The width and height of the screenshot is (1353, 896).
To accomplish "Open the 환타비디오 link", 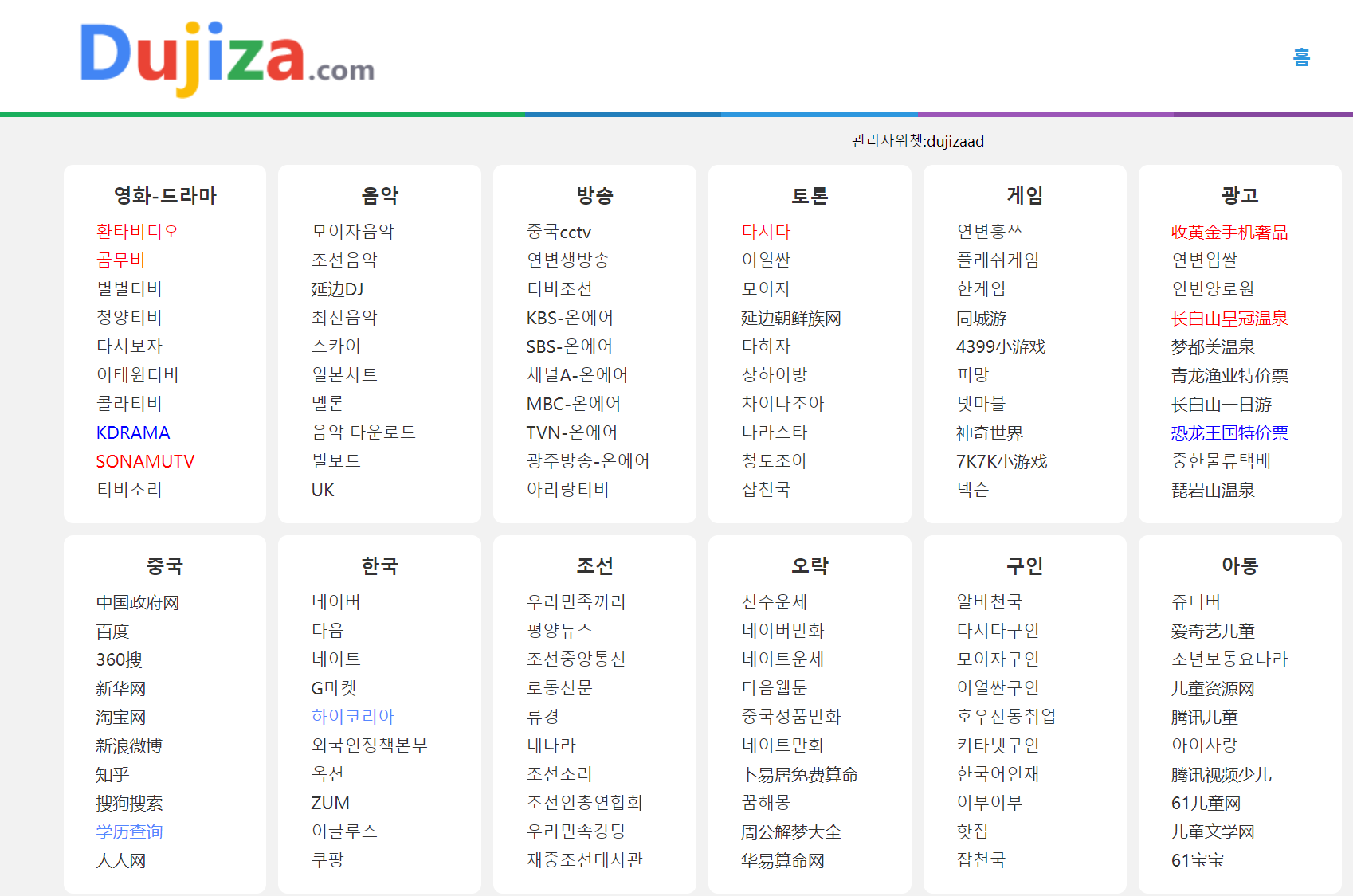I will click(x=137, y=232).
